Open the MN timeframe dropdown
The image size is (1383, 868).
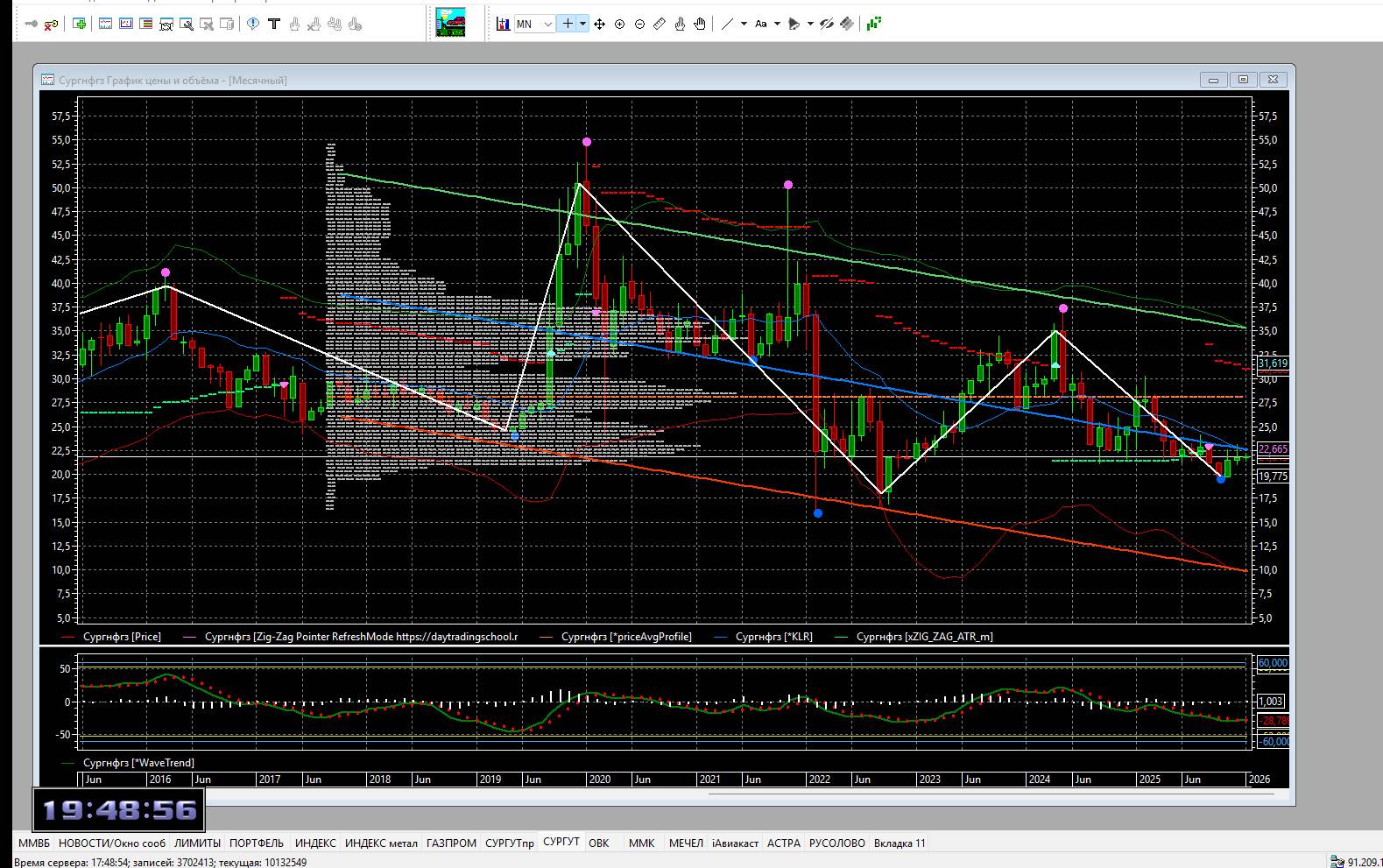pyautogui.click(x=535, y=24)
